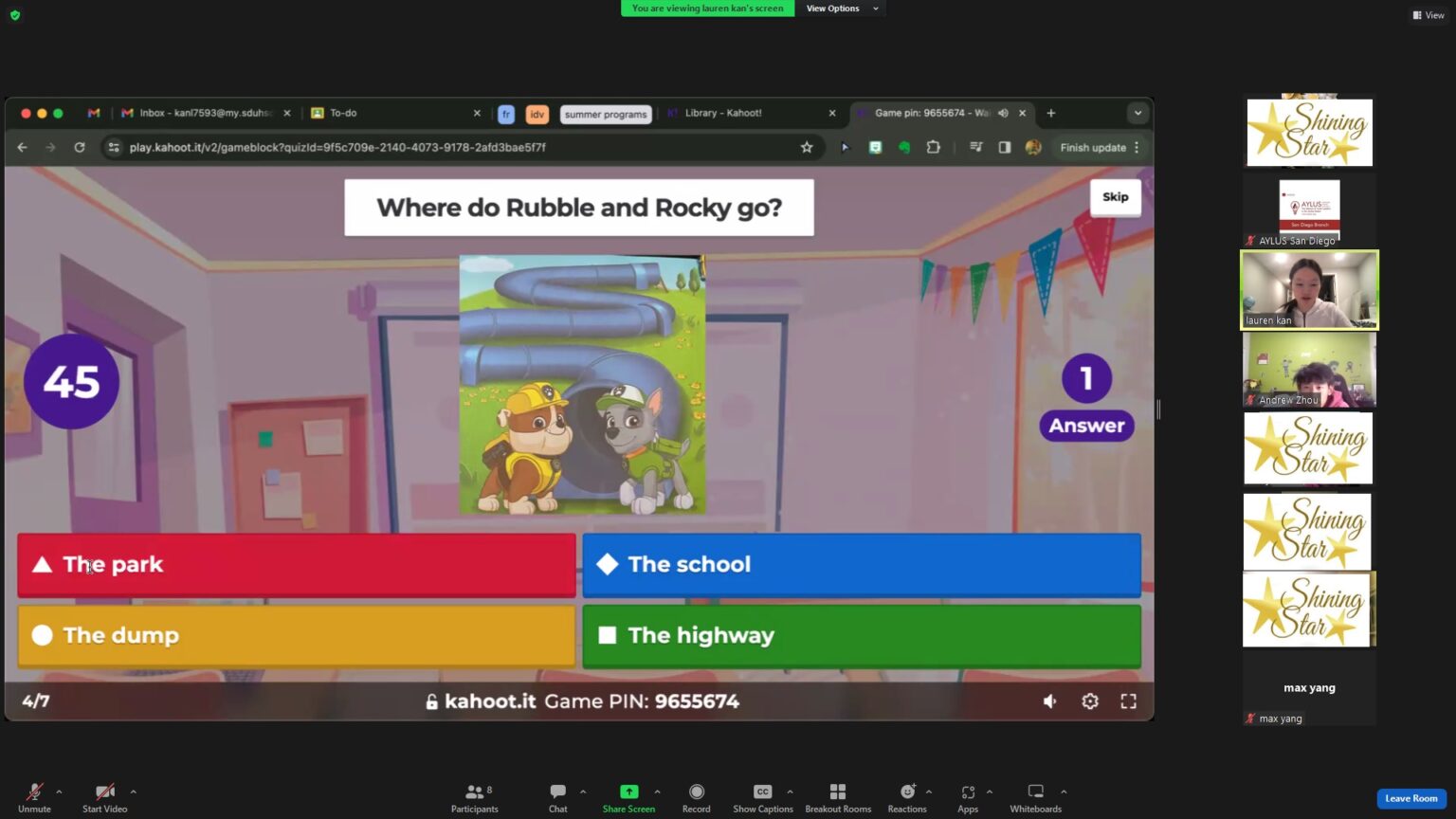Viewport: 1456px width, 819px height.
Task: Open Zoom Apps
Action: click(967, 798)
